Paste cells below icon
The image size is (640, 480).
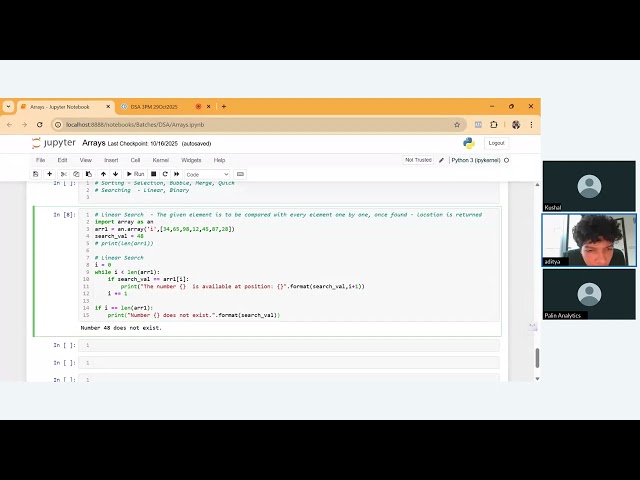pos(89,174)
